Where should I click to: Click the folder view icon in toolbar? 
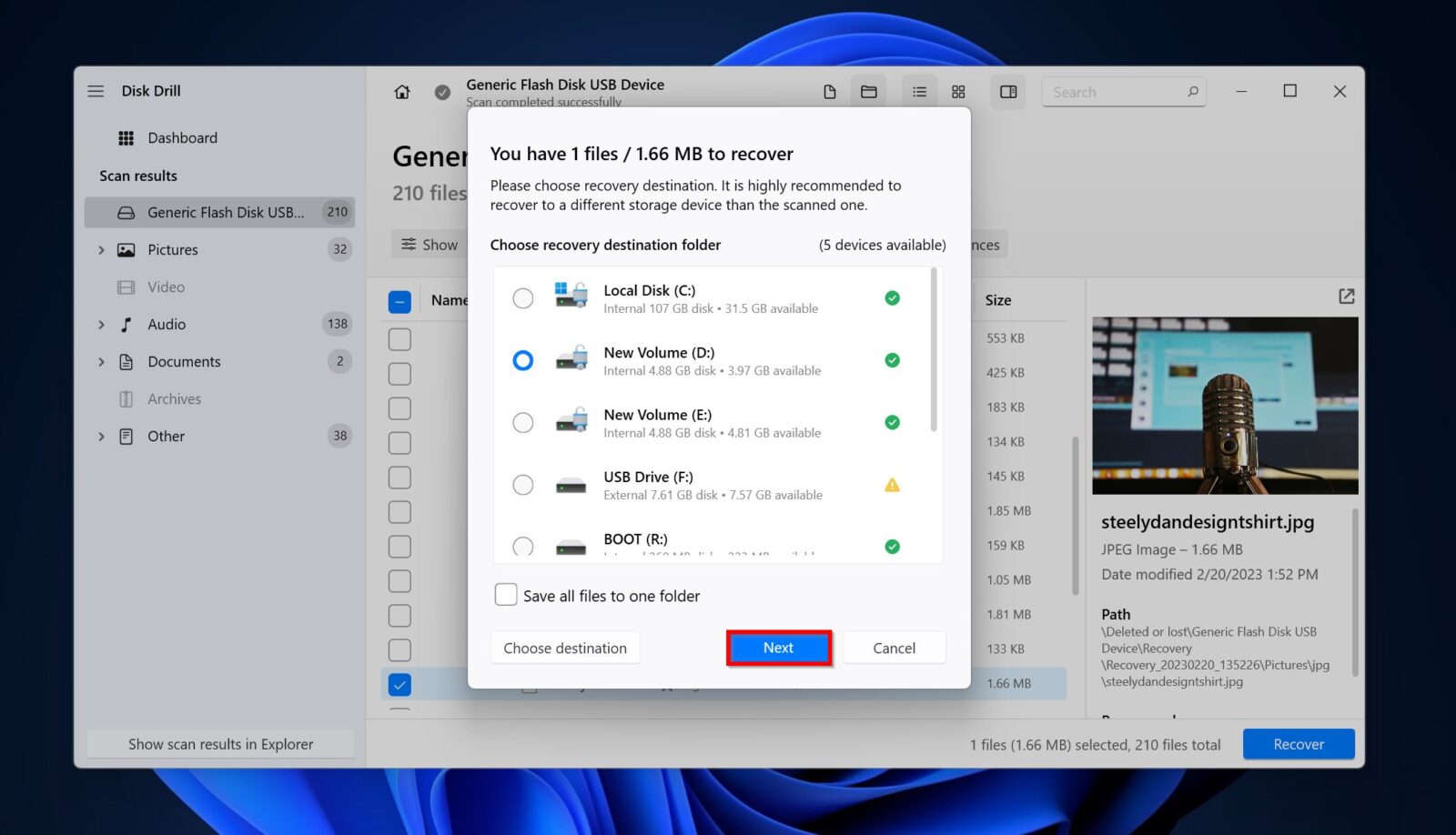[x=868, y=91]
